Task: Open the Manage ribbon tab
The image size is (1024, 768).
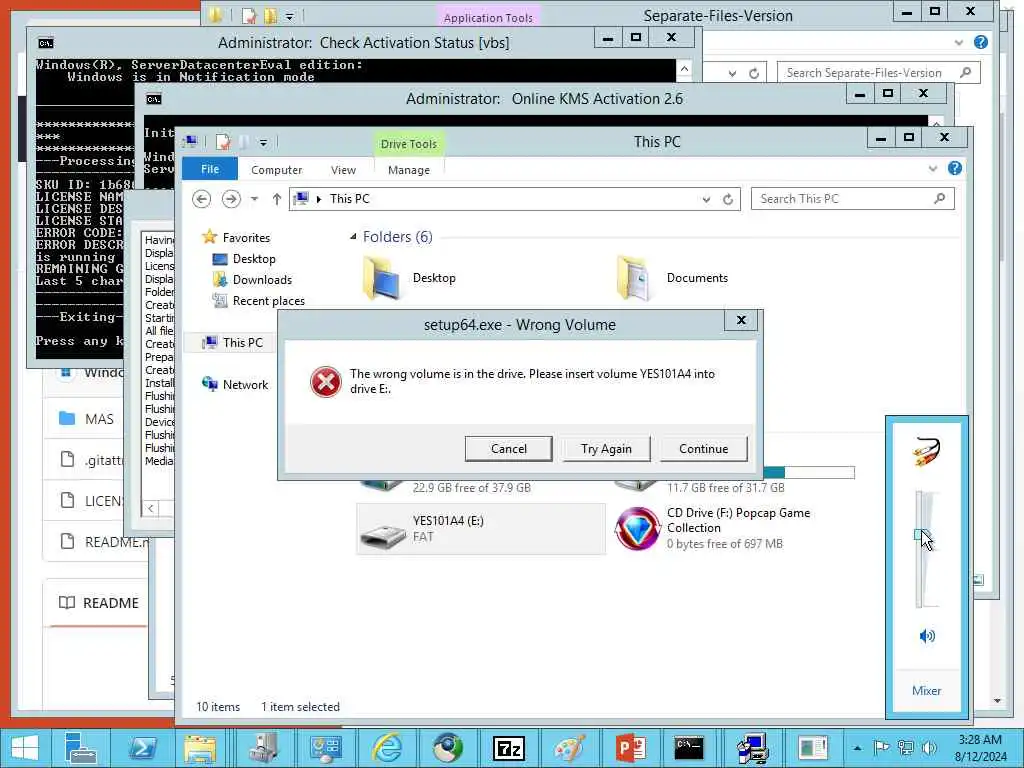Action: 409,170
